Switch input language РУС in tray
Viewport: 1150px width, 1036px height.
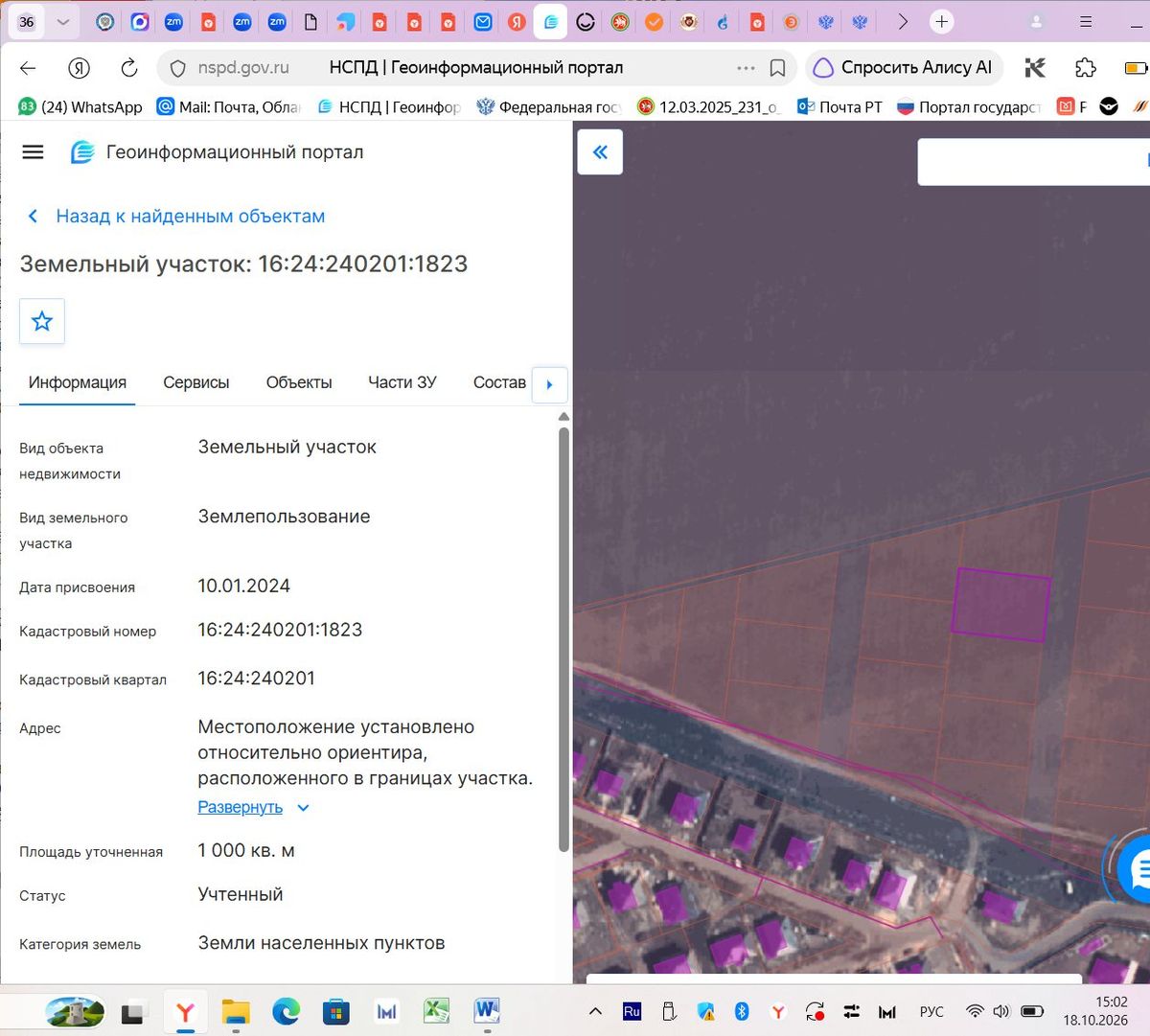click(x=931, y=1011)
